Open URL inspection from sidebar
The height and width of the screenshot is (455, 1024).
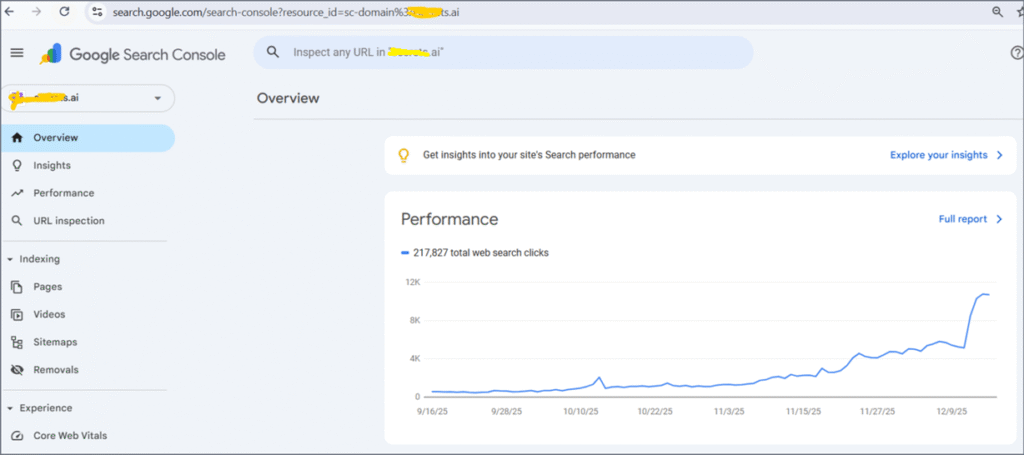pos(68,220)
